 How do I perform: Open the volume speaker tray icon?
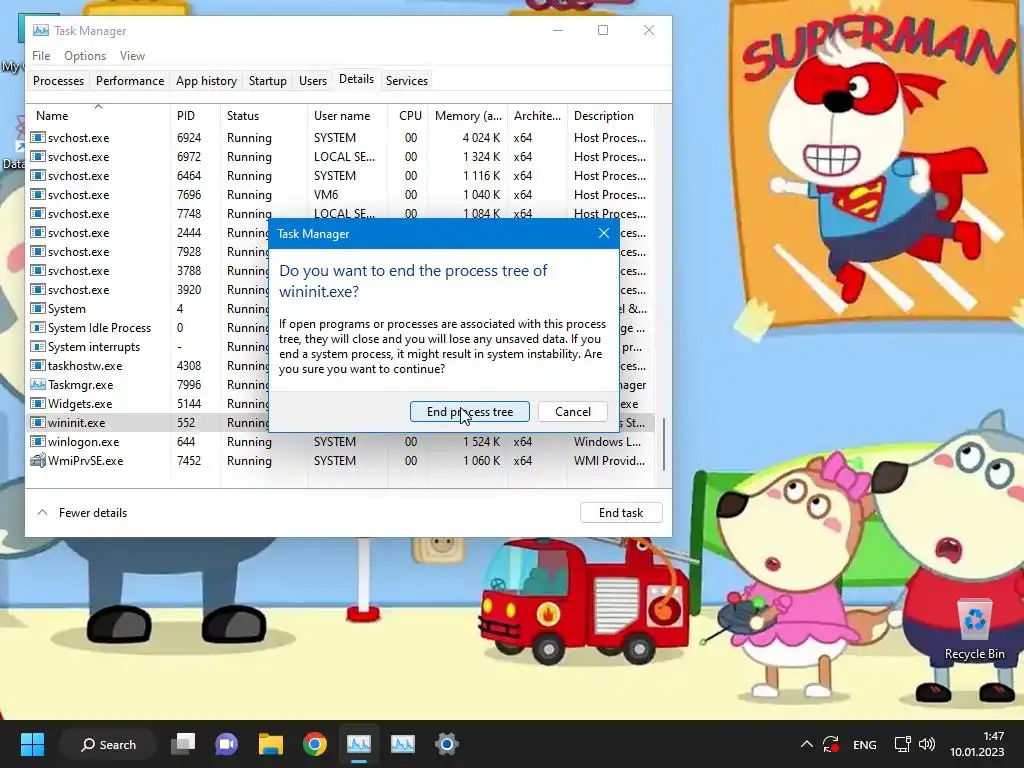pos(927,744)
